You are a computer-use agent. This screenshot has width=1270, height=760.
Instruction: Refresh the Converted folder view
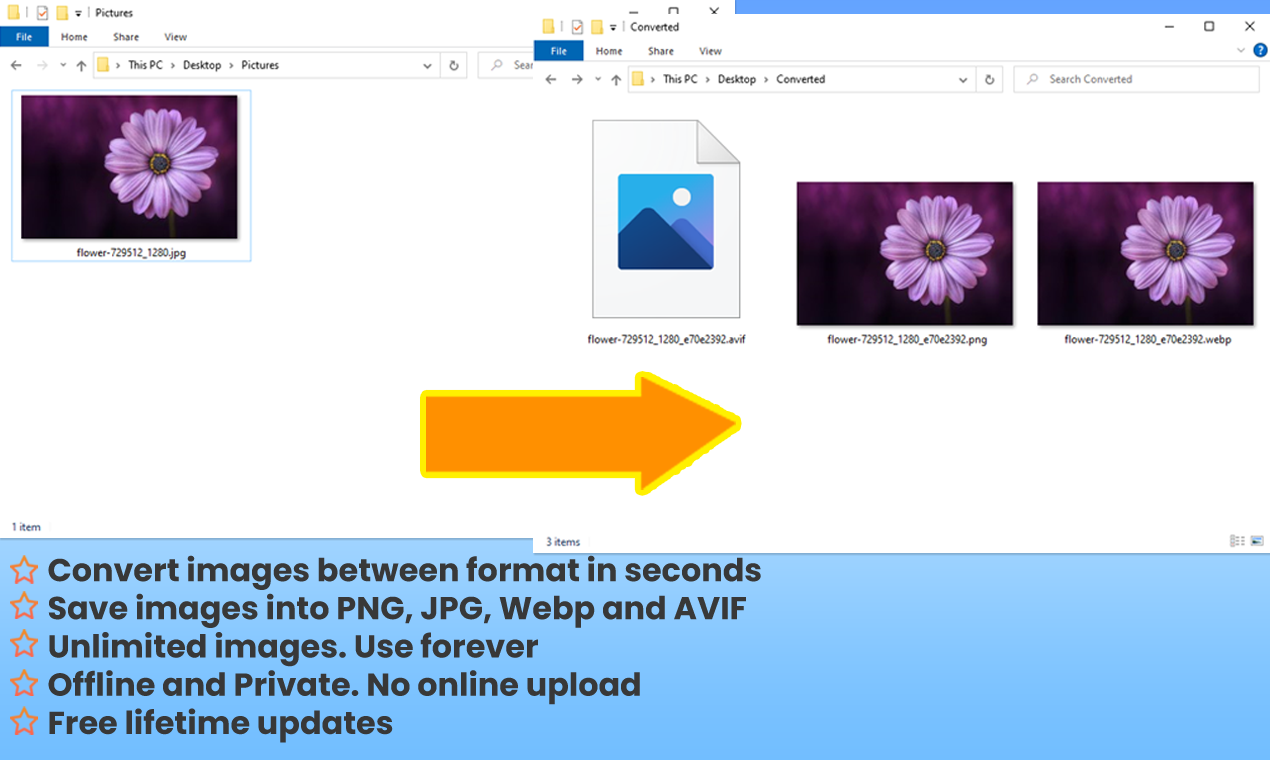(990, 79)
